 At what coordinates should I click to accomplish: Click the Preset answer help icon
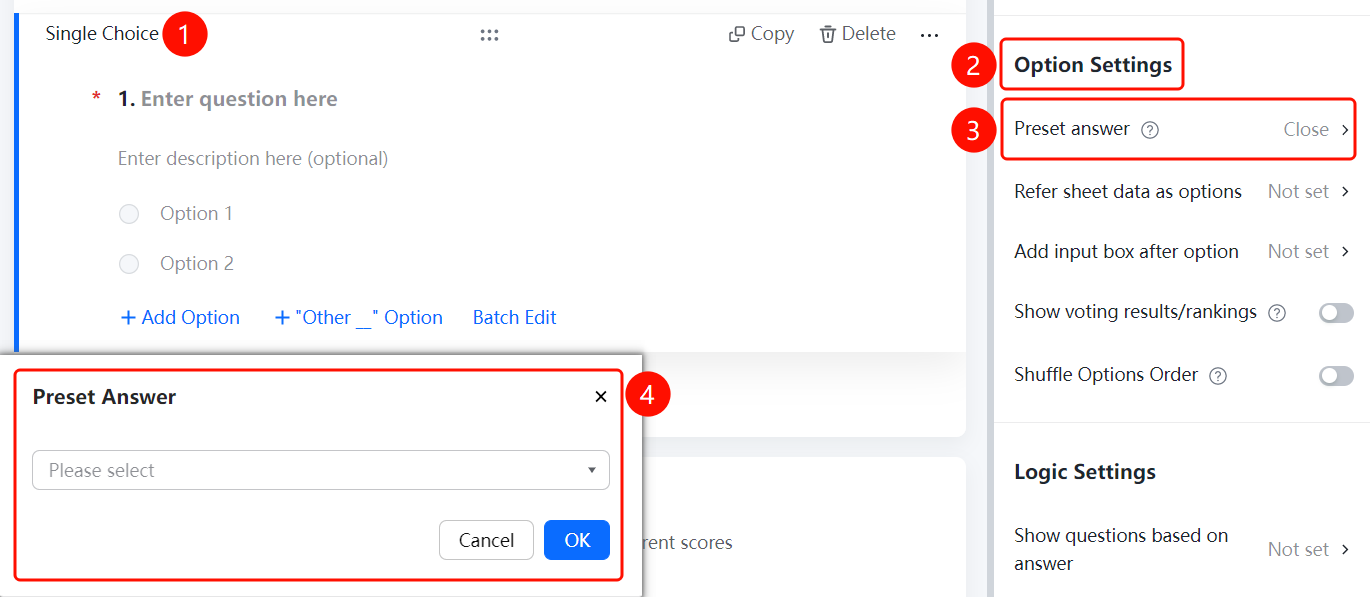point(1150,130)
